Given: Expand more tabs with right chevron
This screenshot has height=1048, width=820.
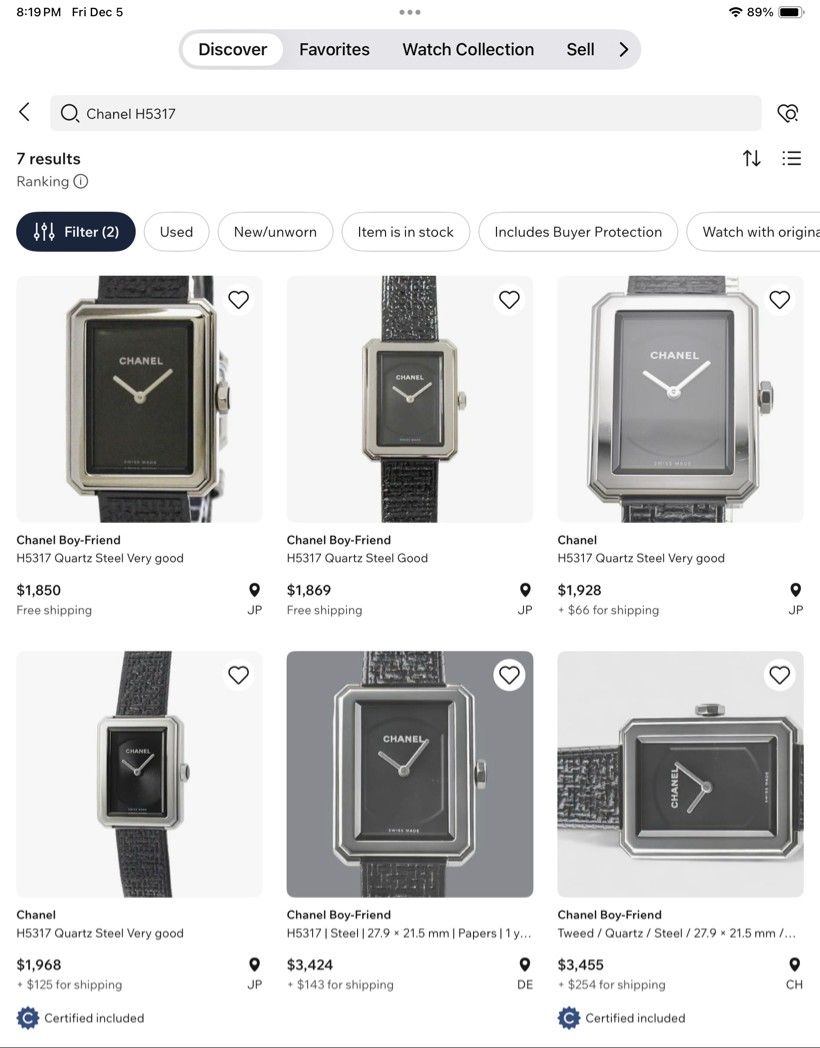Looking at the screenshot, I should coord(624,49).
